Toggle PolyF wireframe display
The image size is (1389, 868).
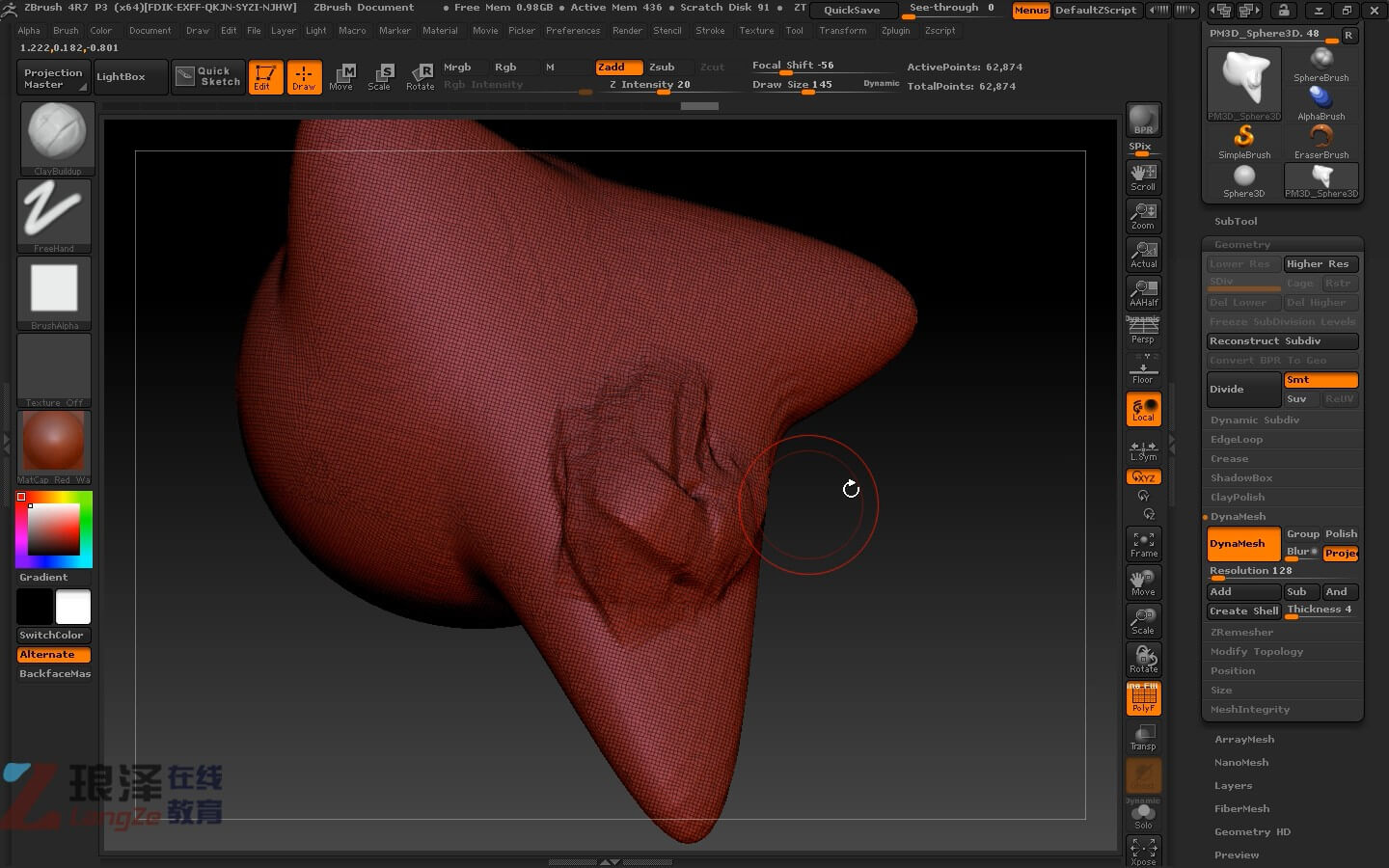click(x=1143, y=698)
